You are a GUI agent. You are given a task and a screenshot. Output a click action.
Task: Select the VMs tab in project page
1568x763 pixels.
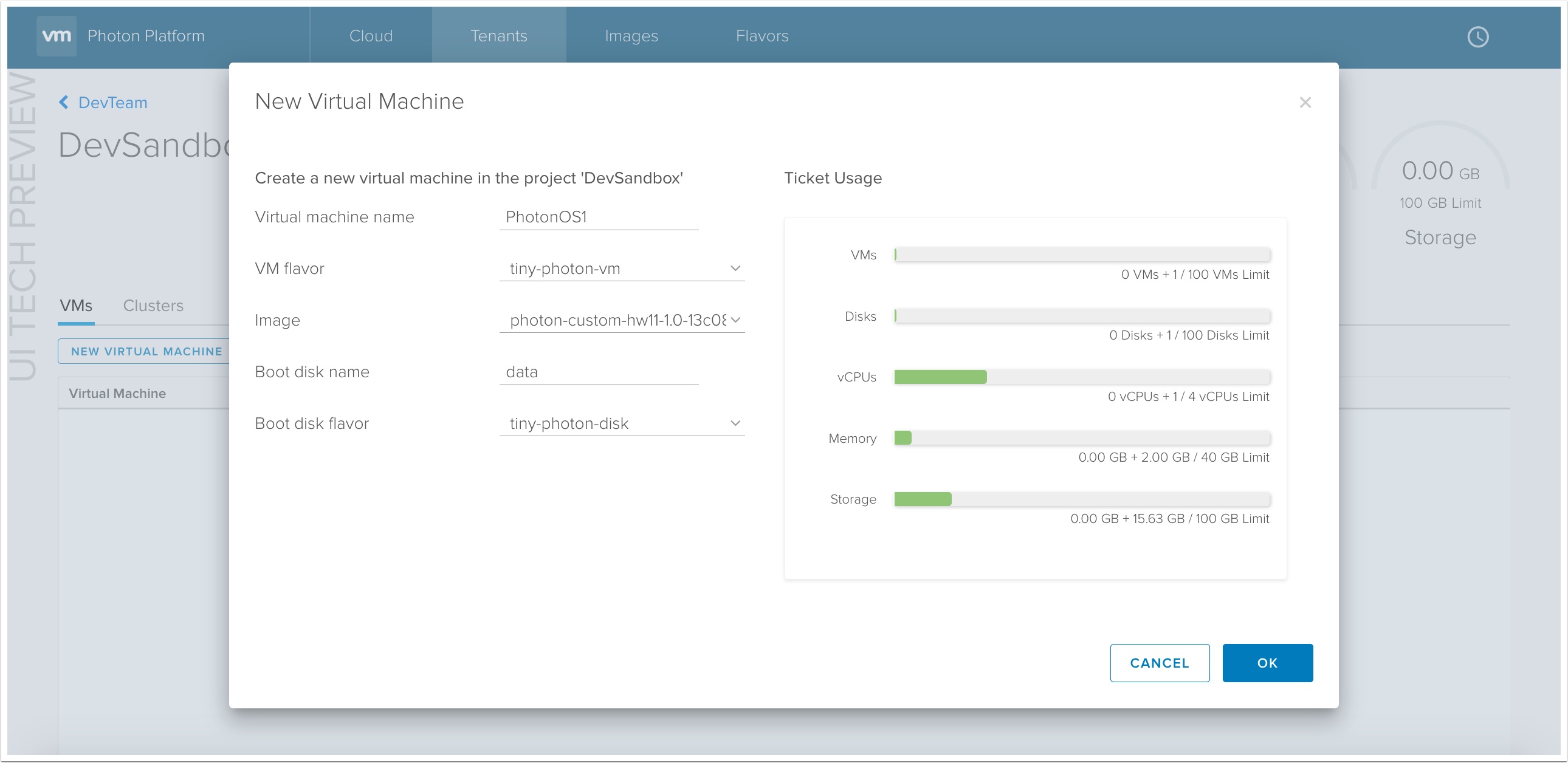[76, 306]
